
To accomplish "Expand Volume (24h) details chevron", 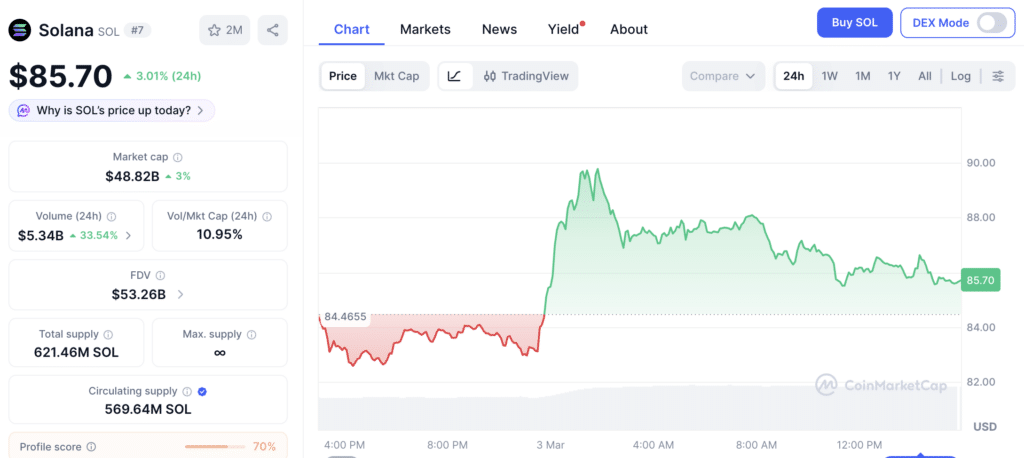I will (x=128, y=236).
